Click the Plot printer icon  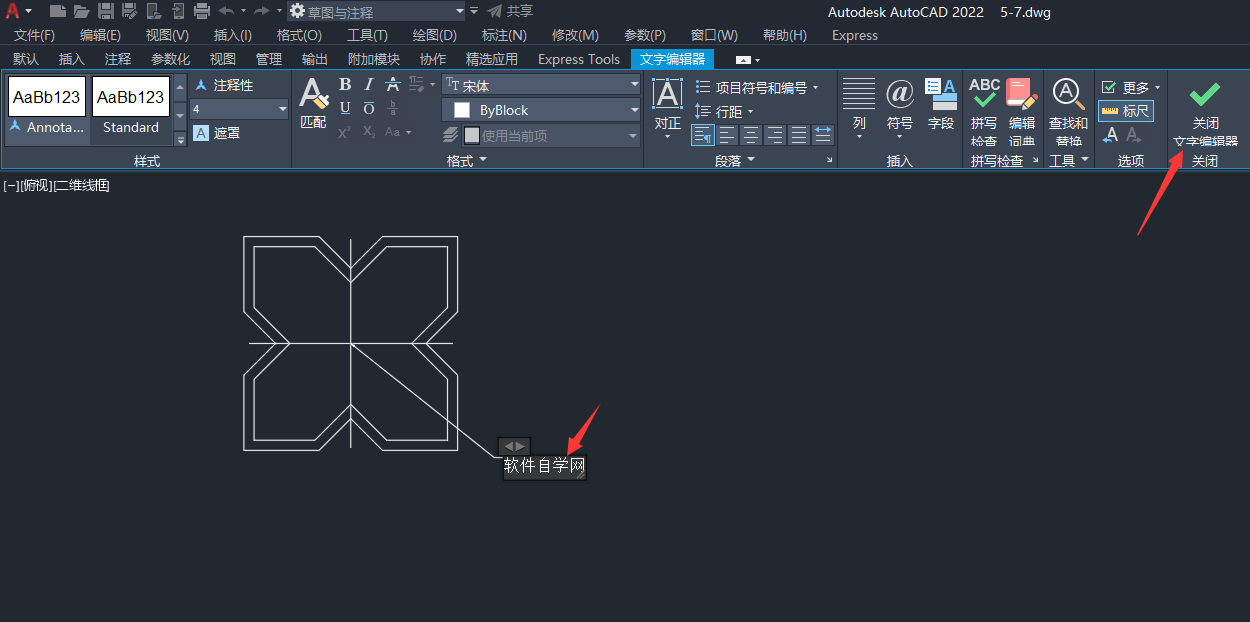pyautogui.click(x=201, y=11)
